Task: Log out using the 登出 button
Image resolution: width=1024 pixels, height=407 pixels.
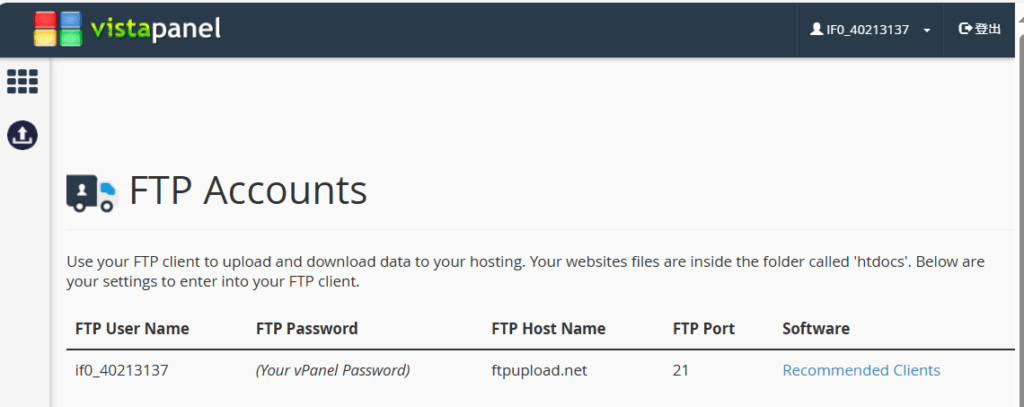Action: point(980,30)
